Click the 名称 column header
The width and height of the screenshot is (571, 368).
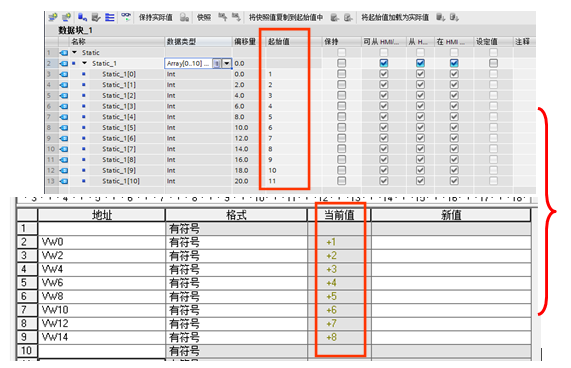coord(117,42)
